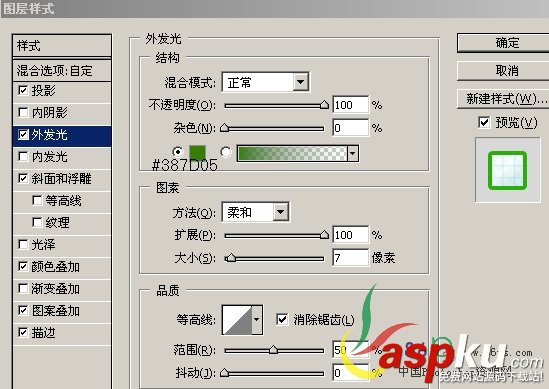Image resolution: width=549 pixels, height=389 pixels.
Task: Select the solid color radio button
Action: click(178, 152)
